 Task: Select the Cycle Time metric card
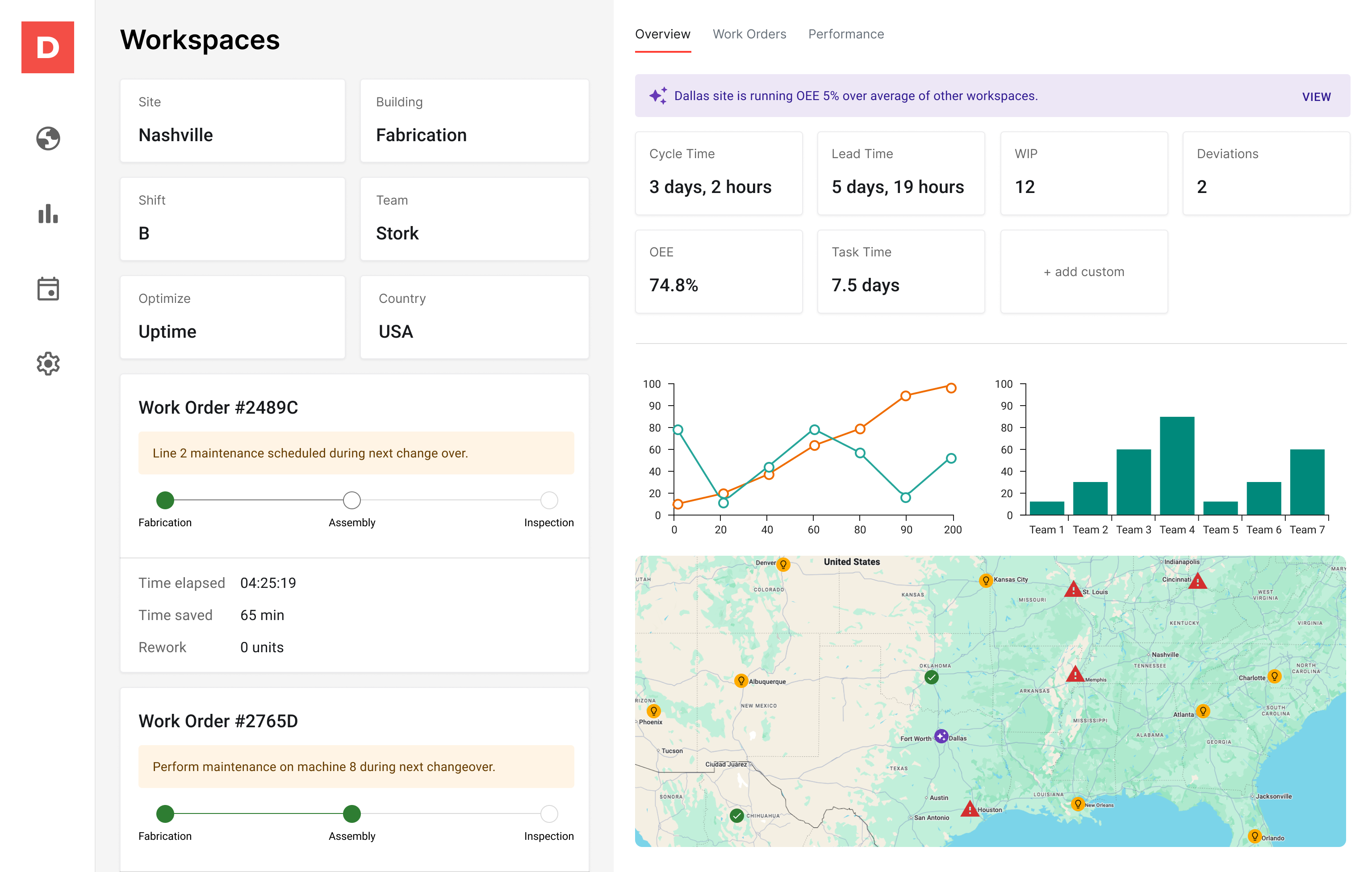(719, 173)
